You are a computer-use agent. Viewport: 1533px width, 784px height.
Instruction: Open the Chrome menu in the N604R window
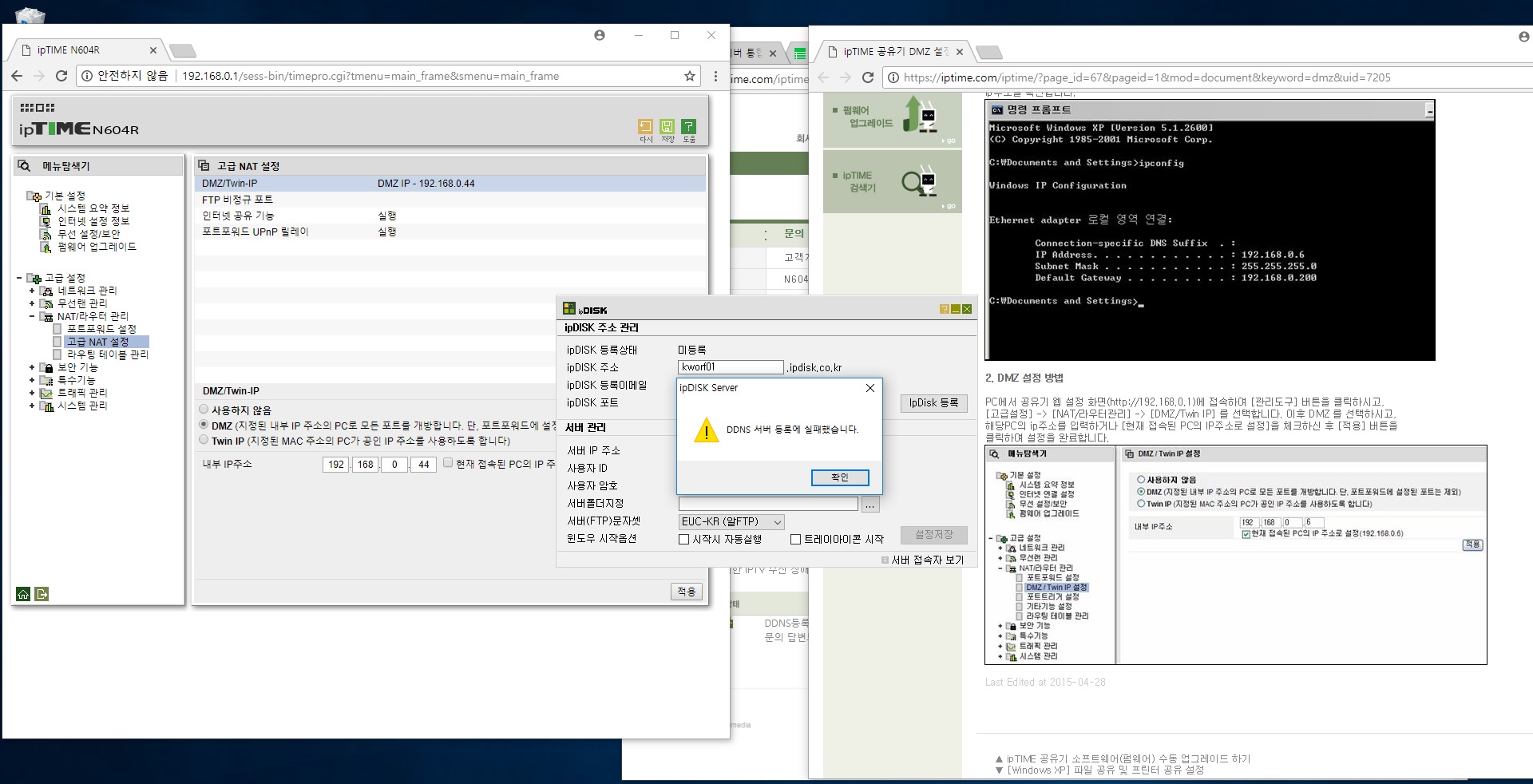(x=715, y=76)
